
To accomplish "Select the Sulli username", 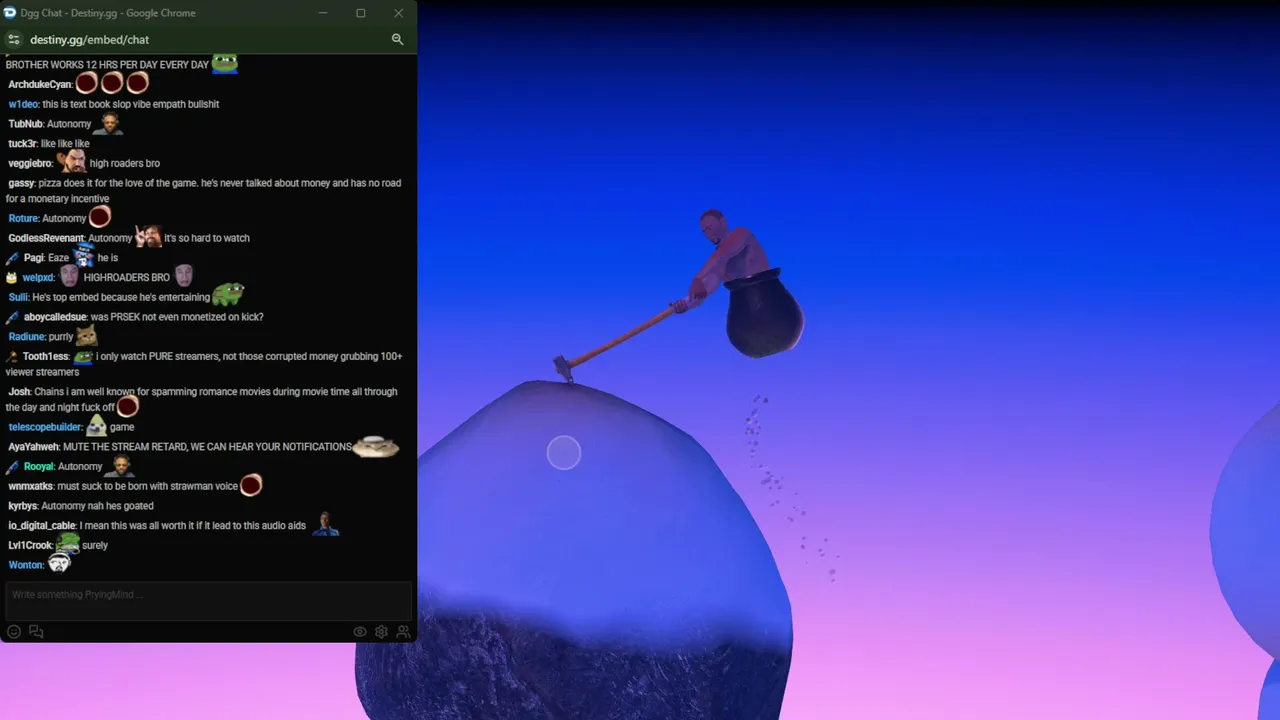I will (x=18, y=297).
